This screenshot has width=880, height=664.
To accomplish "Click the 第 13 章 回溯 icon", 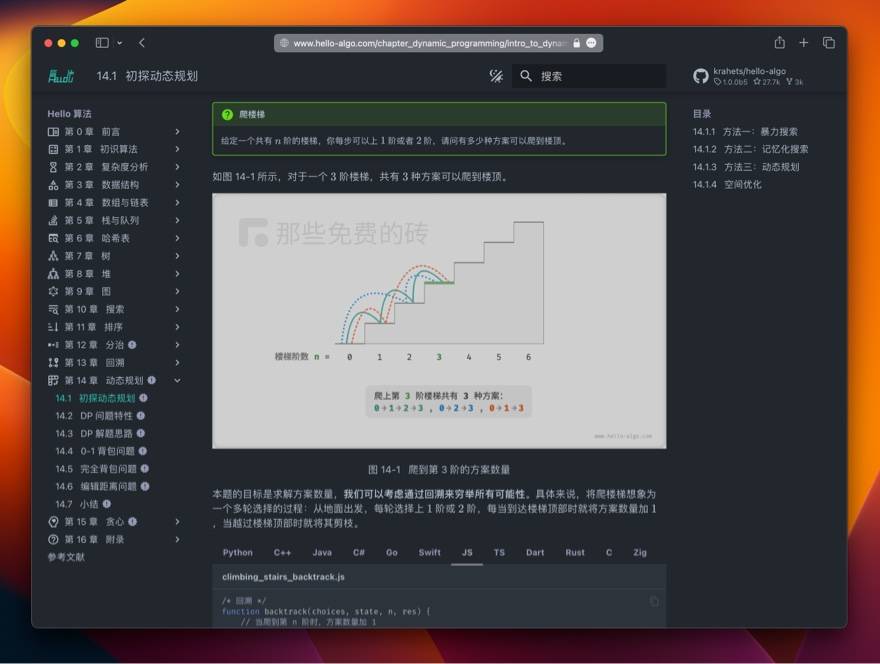I will 53,363.
